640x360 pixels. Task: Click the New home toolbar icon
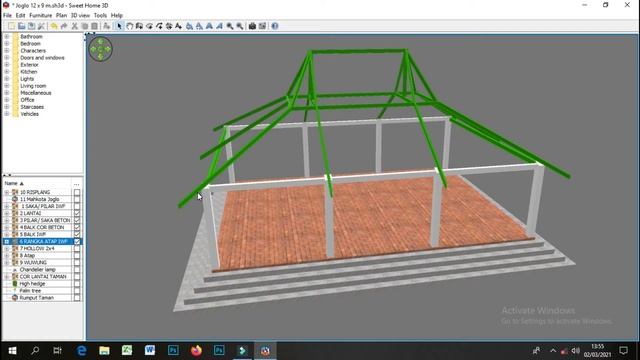click(11, 26)
